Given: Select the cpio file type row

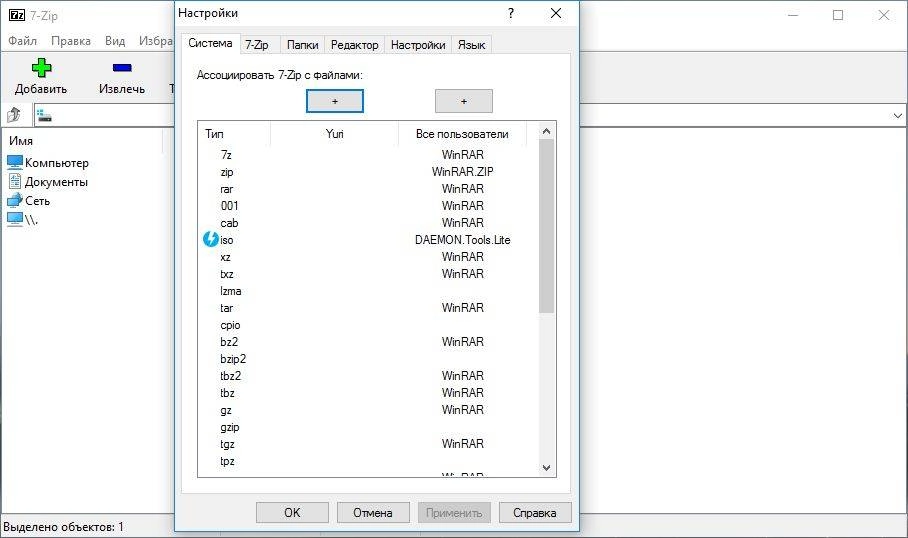Looking at the screenshot, I should pos(368,325).
